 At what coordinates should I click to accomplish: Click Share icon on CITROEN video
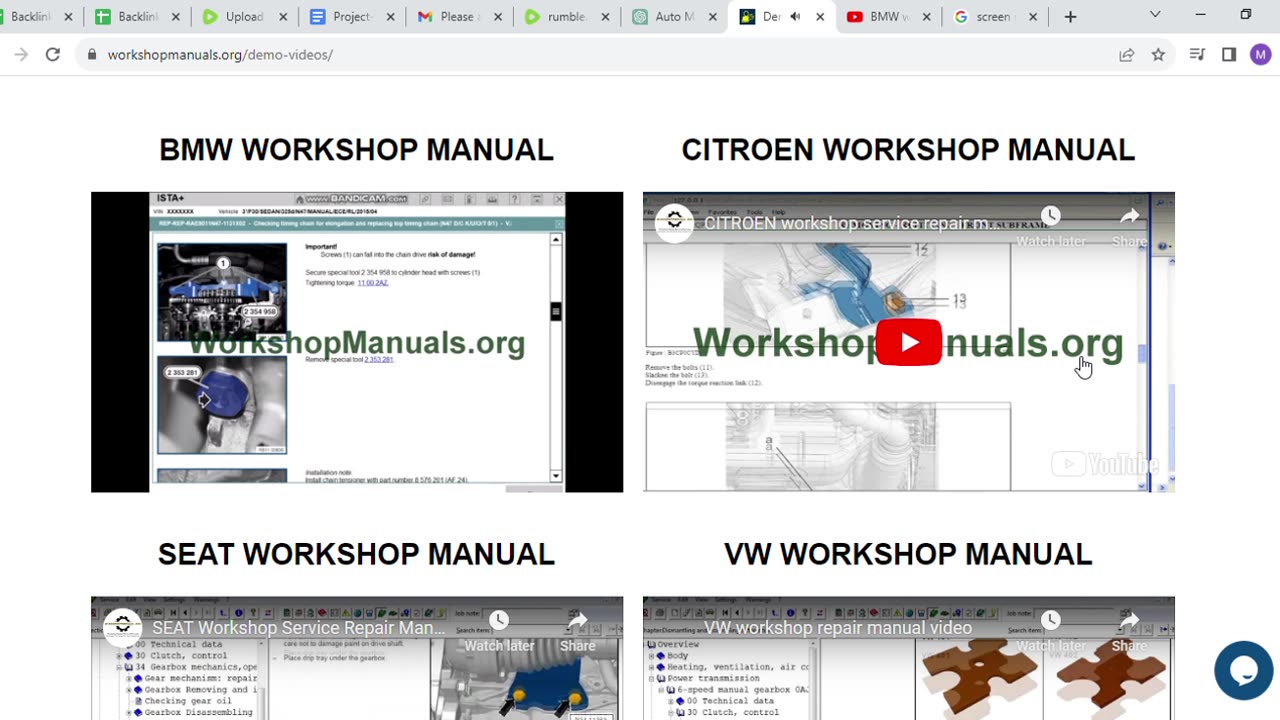coord(1129,227)
